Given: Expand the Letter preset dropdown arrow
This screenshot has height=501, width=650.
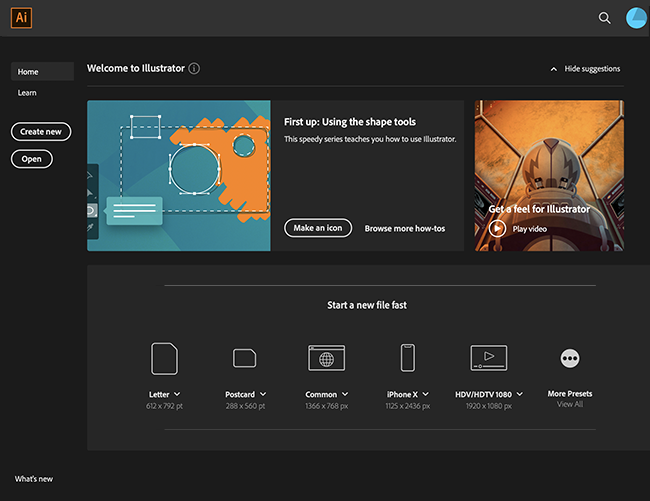Looking at the screenshot, I should point(178,395).
